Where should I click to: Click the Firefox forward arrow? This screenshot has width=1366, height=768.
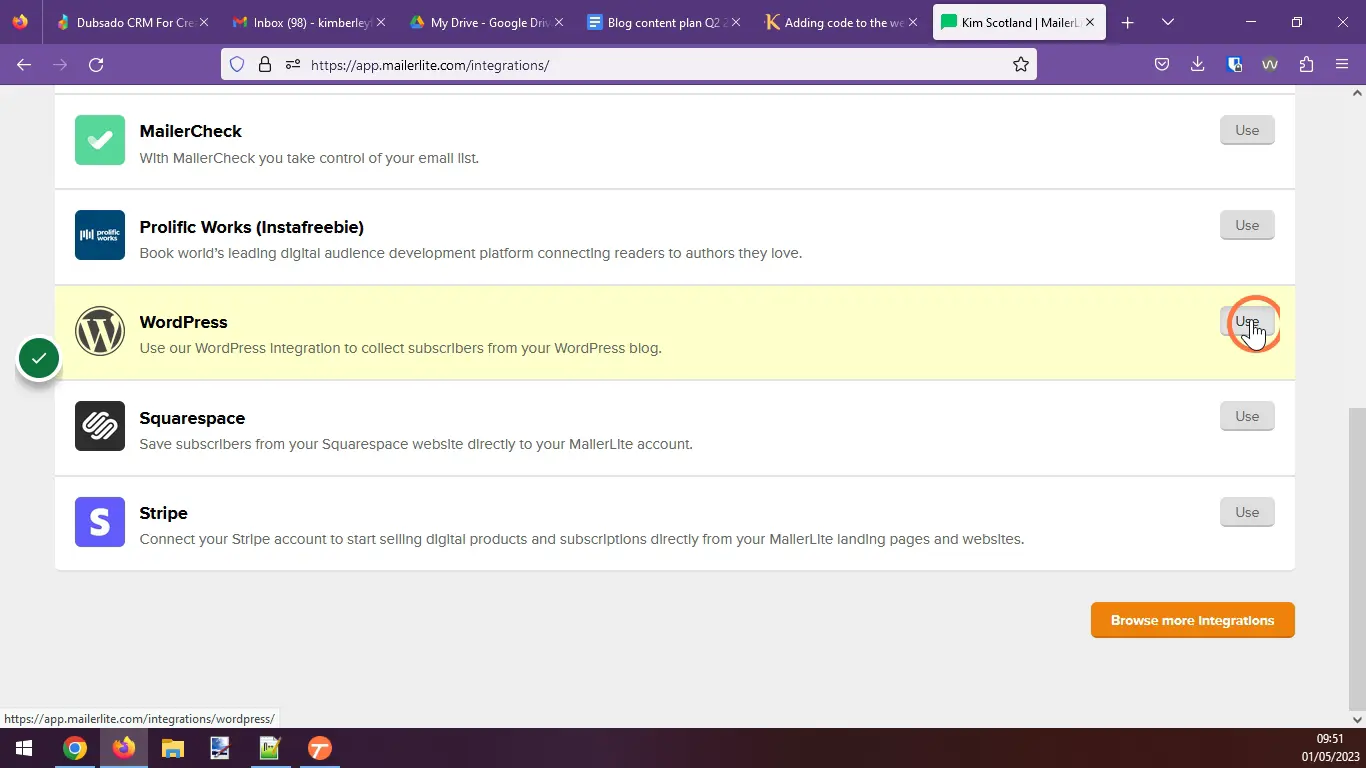click(60, 65)
